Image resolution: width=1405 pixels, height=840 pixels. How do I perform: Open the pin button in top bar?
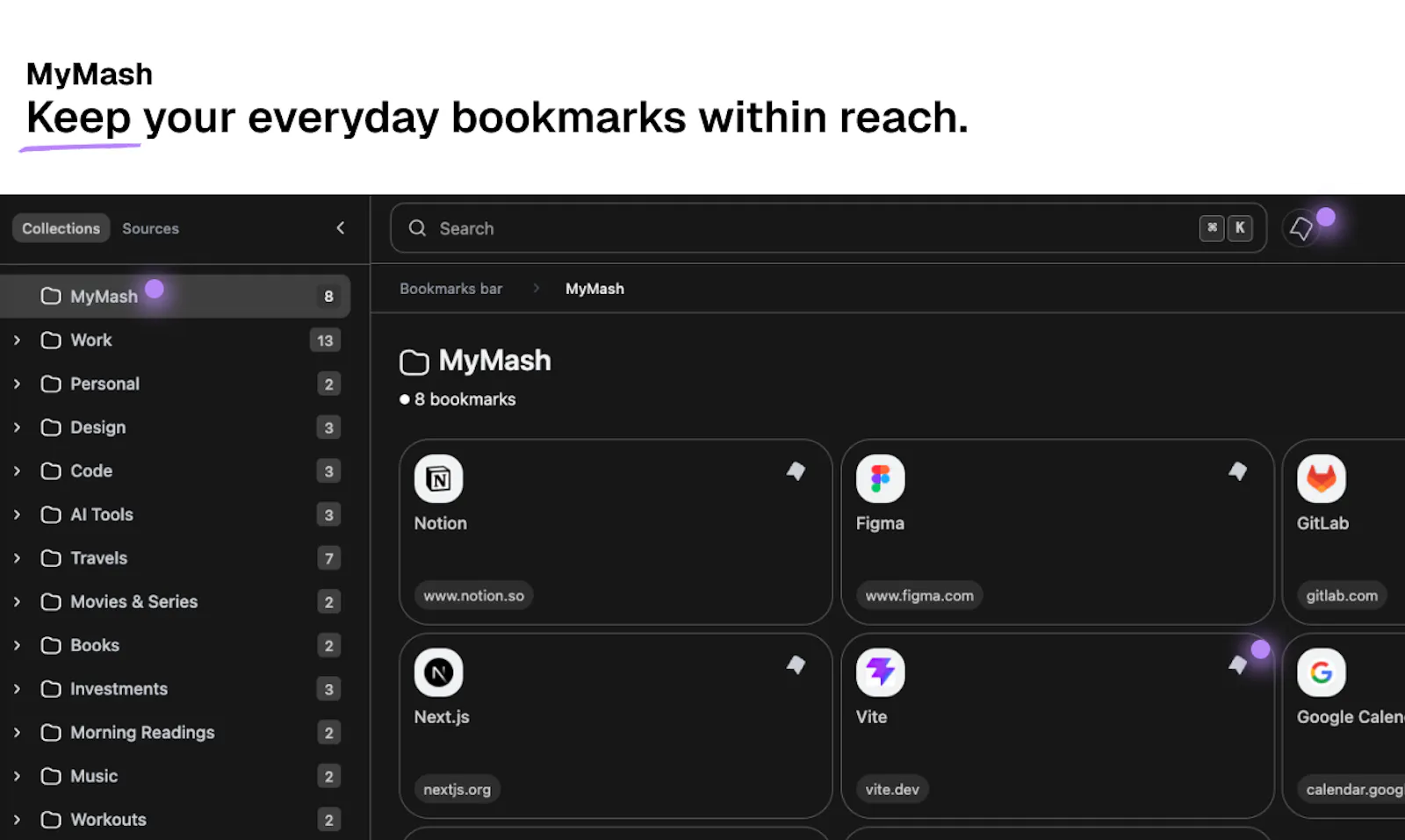1301,229
